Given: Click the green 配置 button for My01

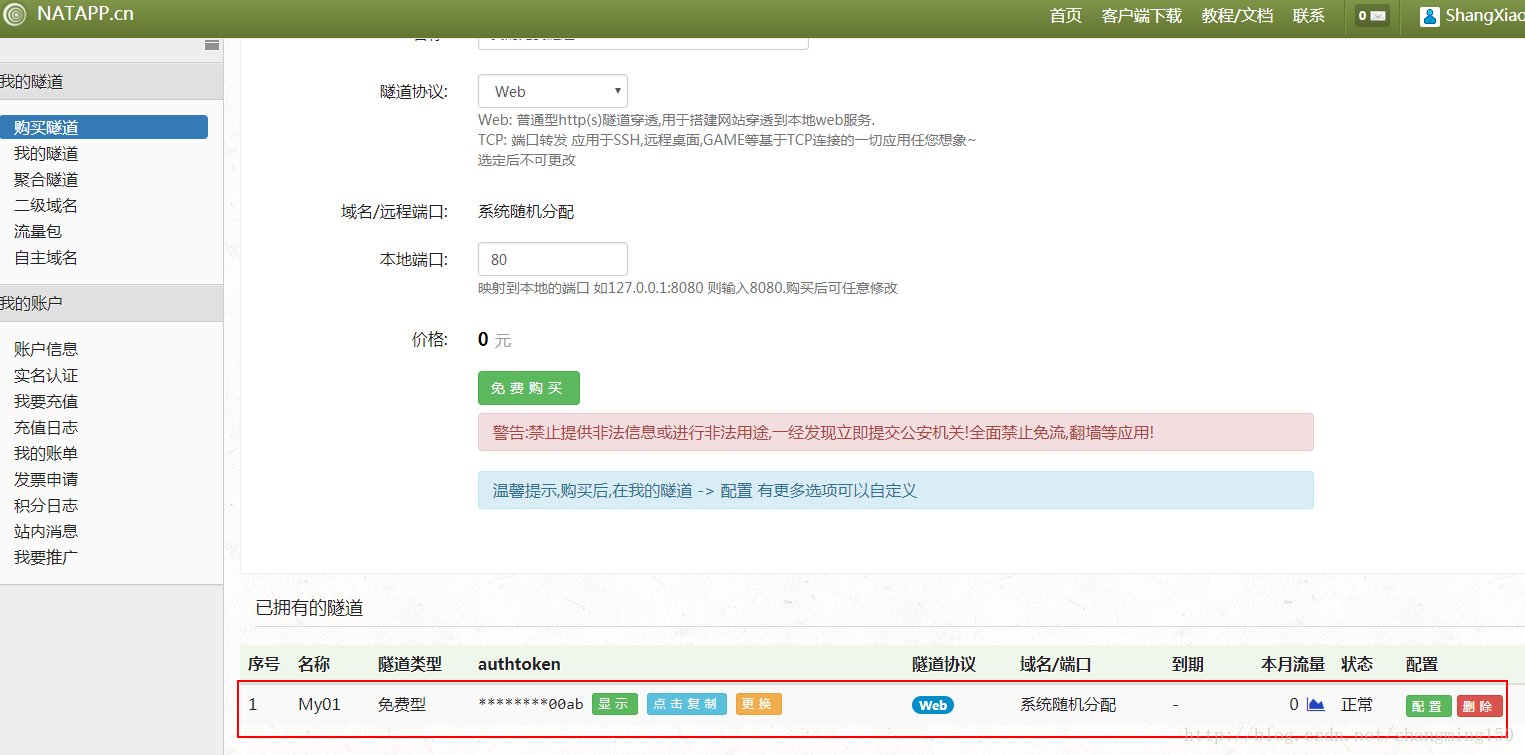Looking at the screenshot, I should point(1428,706).
